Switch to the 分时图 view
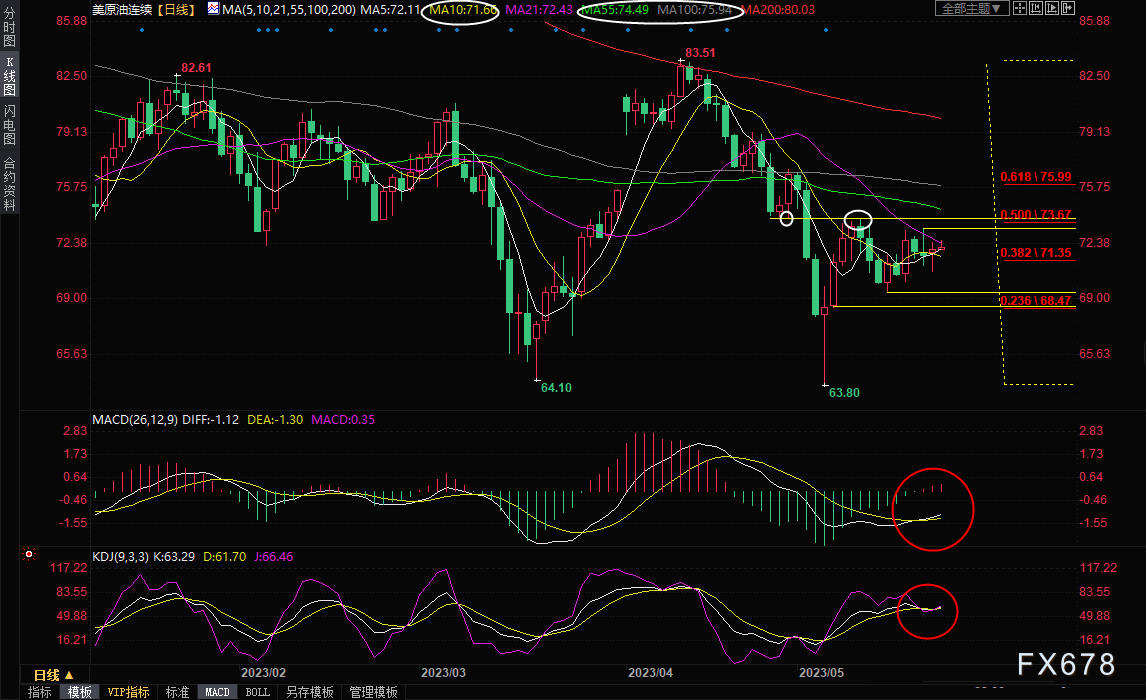The image size is (1146, 700). [10, 27]
